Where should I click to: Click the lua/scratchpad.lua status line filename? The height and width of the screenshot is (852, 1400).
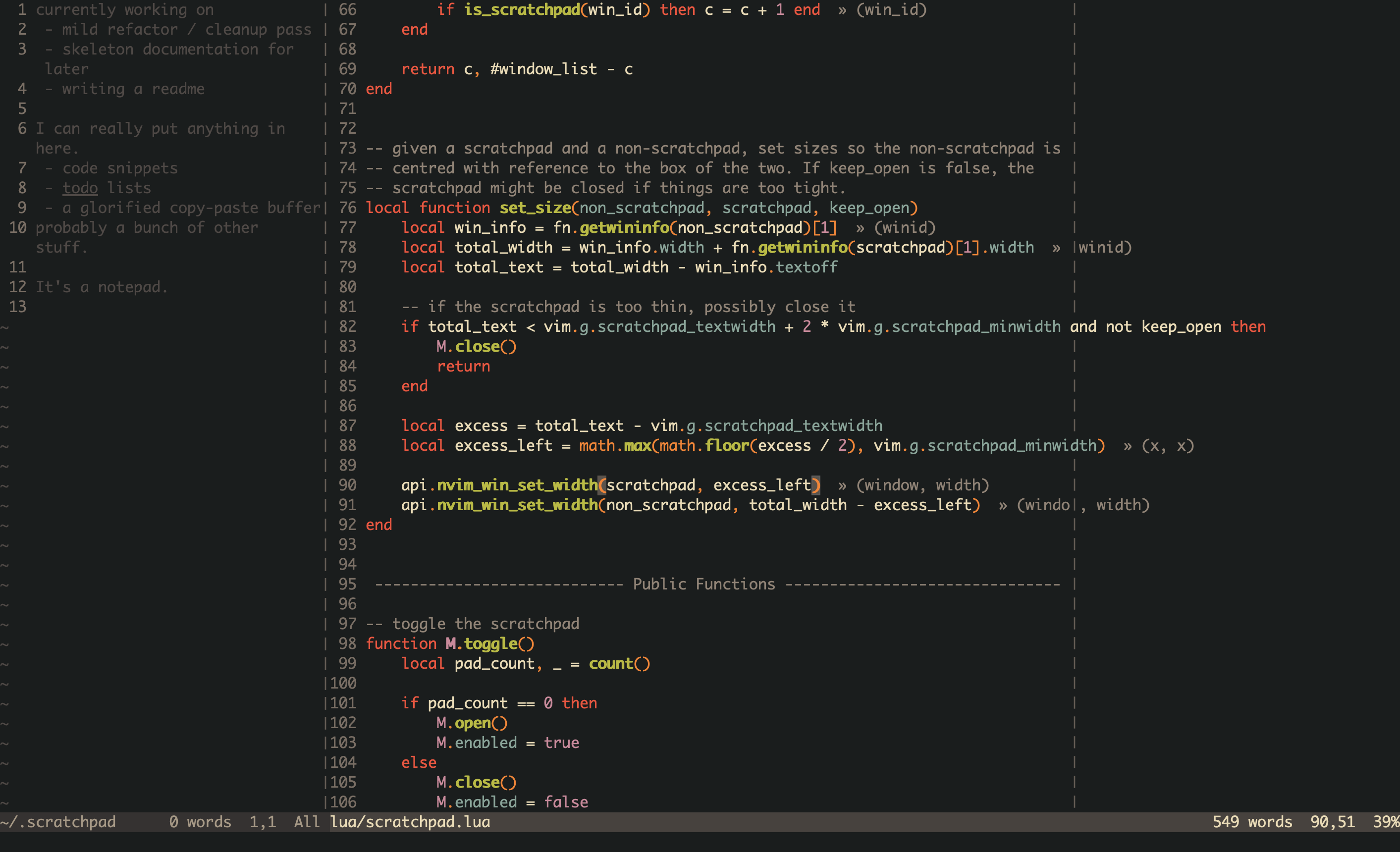(x=410, y=822)
